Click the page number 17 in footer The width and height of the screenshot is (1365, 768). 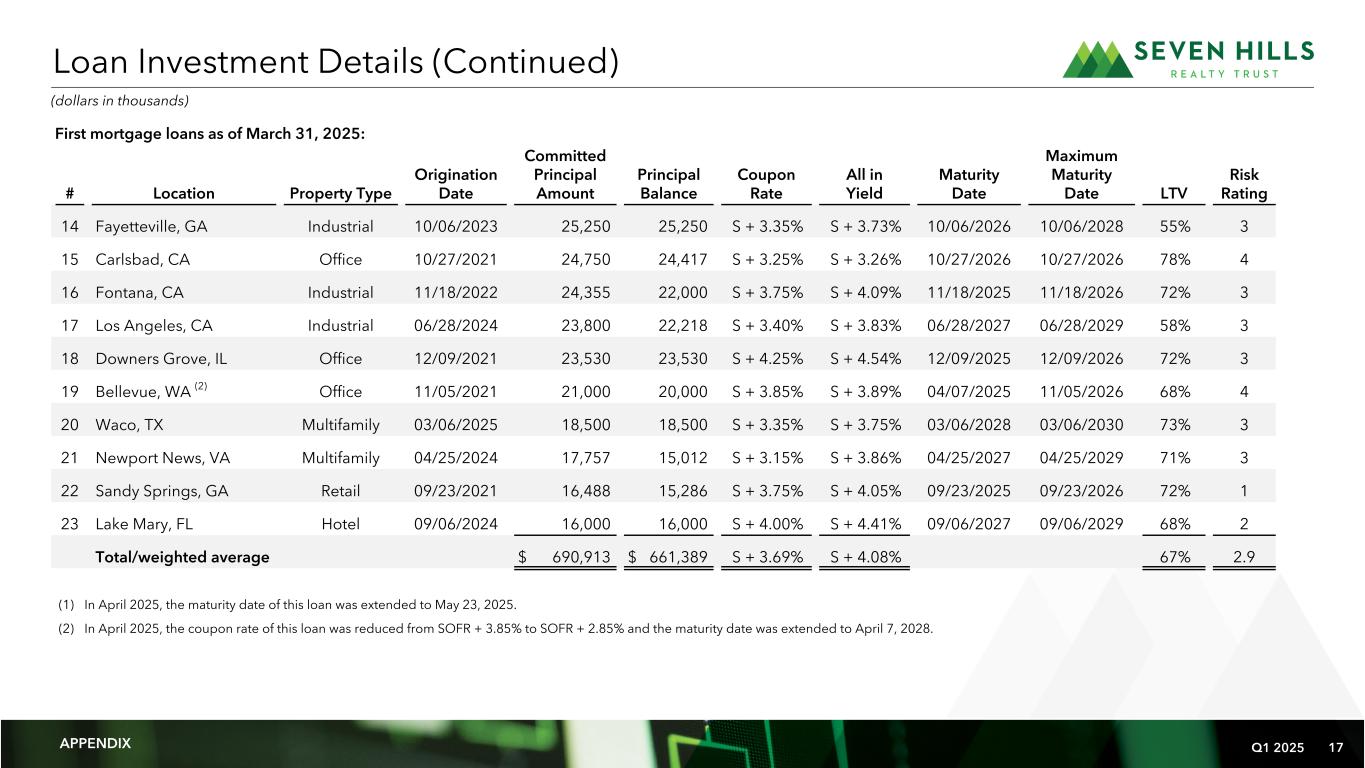coord(1336,746)
